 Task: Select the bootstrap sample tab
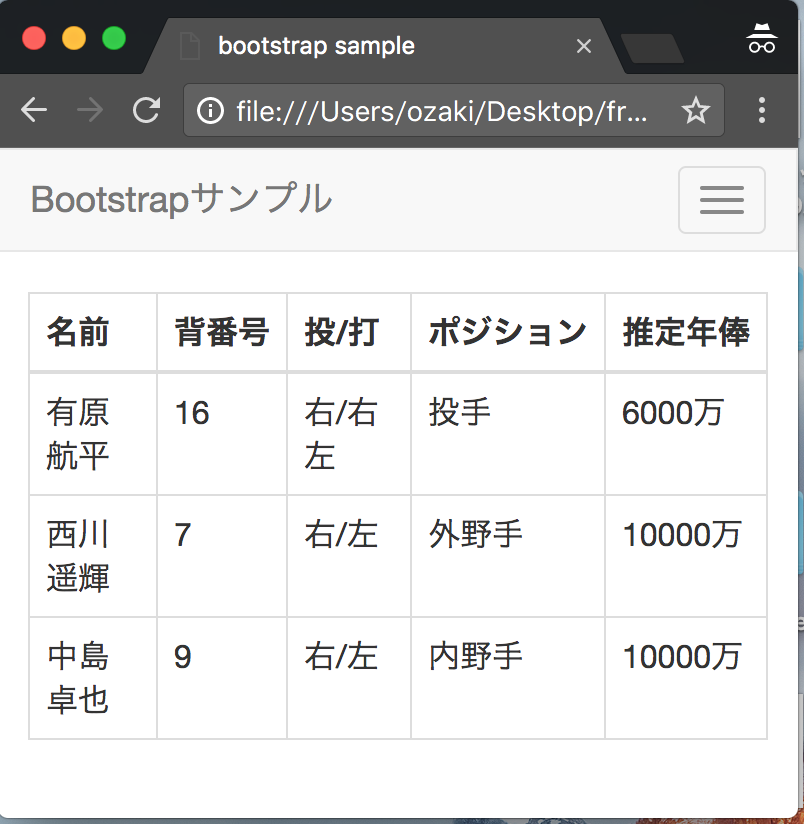[384, 46]
